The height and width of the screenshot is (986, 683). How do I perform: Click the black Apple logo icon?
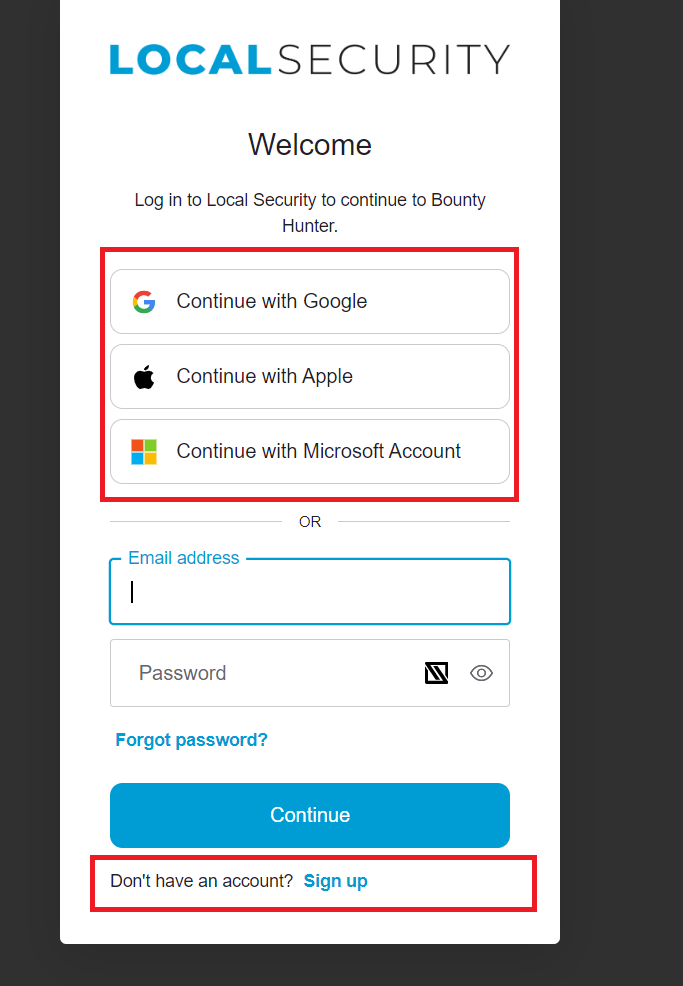pyautogui.click(x=144, y=377)
